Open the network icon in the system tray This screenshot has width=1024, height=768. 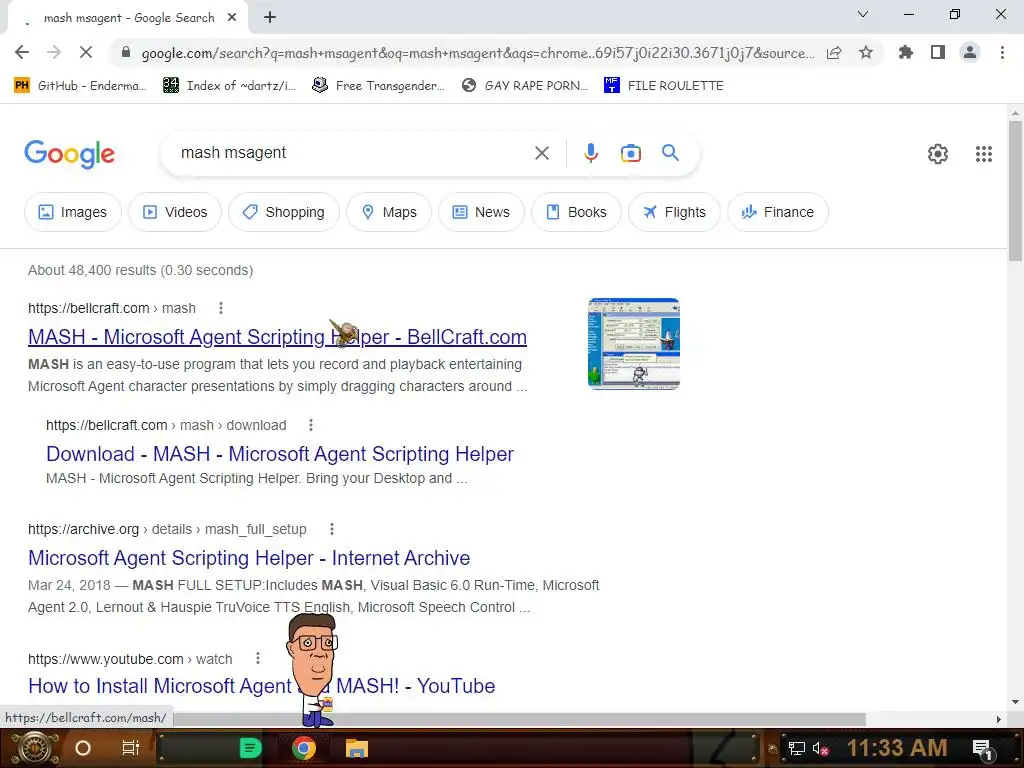797,748
